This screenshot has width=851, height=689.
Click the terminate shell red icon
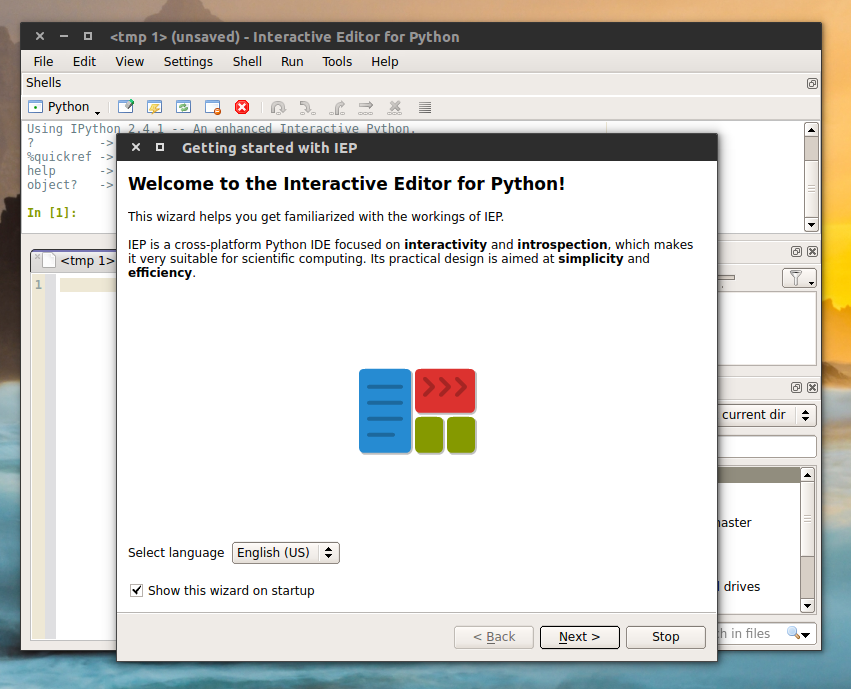pyautogui.click(x=241, y=107)
